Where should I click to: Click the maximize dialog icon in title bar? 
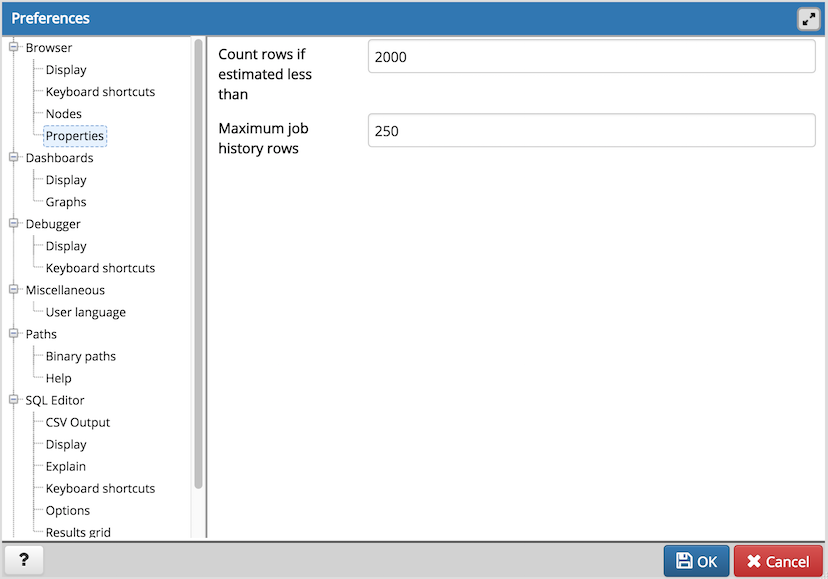pos(808,19)
